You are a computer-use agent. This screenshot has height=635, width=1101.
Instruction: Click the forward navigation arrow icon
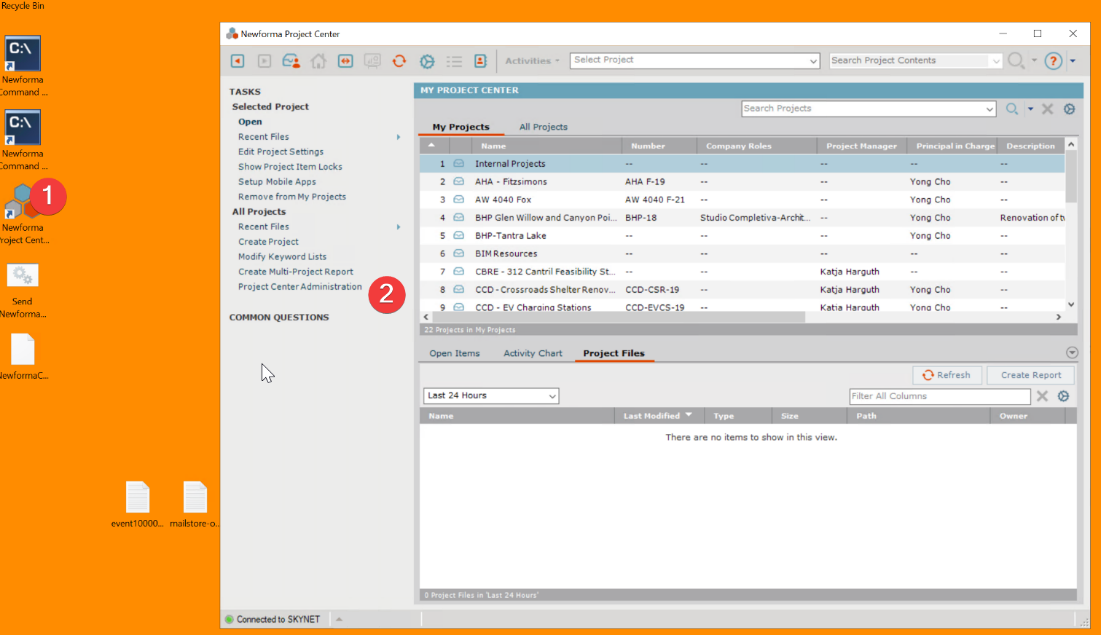[x=264, y=61]
